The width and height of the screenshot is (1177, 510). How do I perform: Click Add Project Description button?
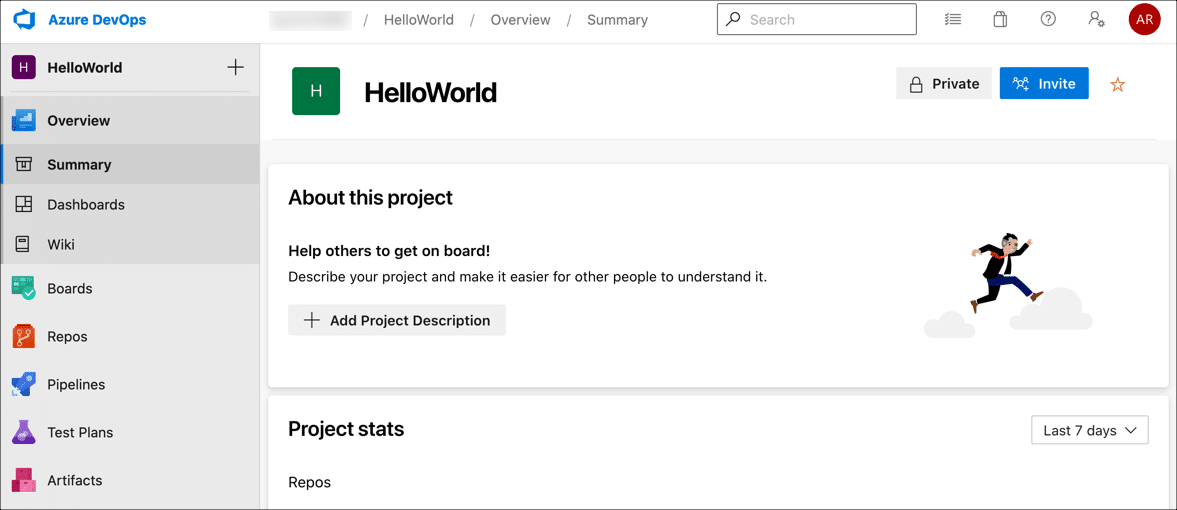point(397,321)
